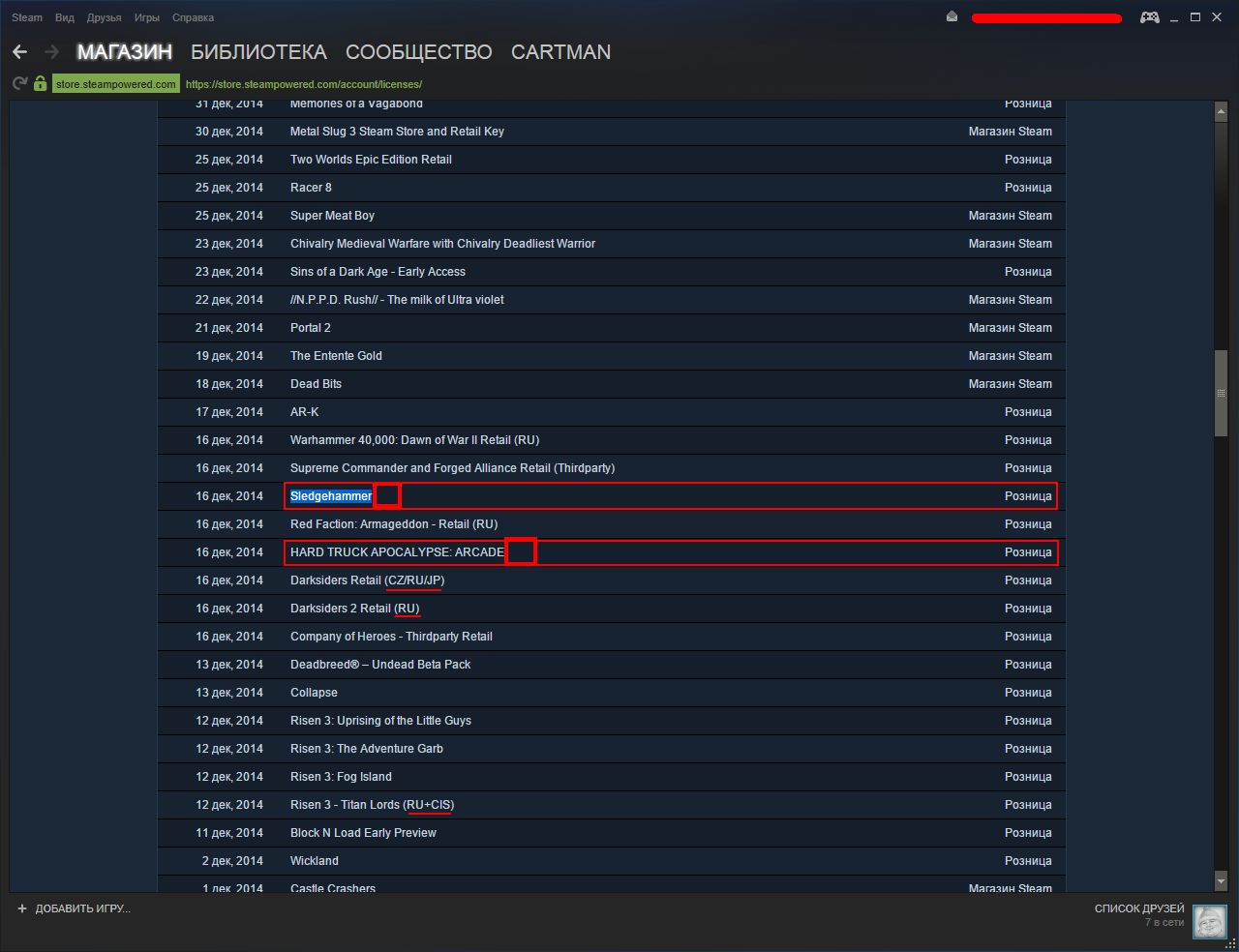Click Company of Heroes - Thirdparty Retail
Screen dimensions: 1239x952
coord(391,637)
